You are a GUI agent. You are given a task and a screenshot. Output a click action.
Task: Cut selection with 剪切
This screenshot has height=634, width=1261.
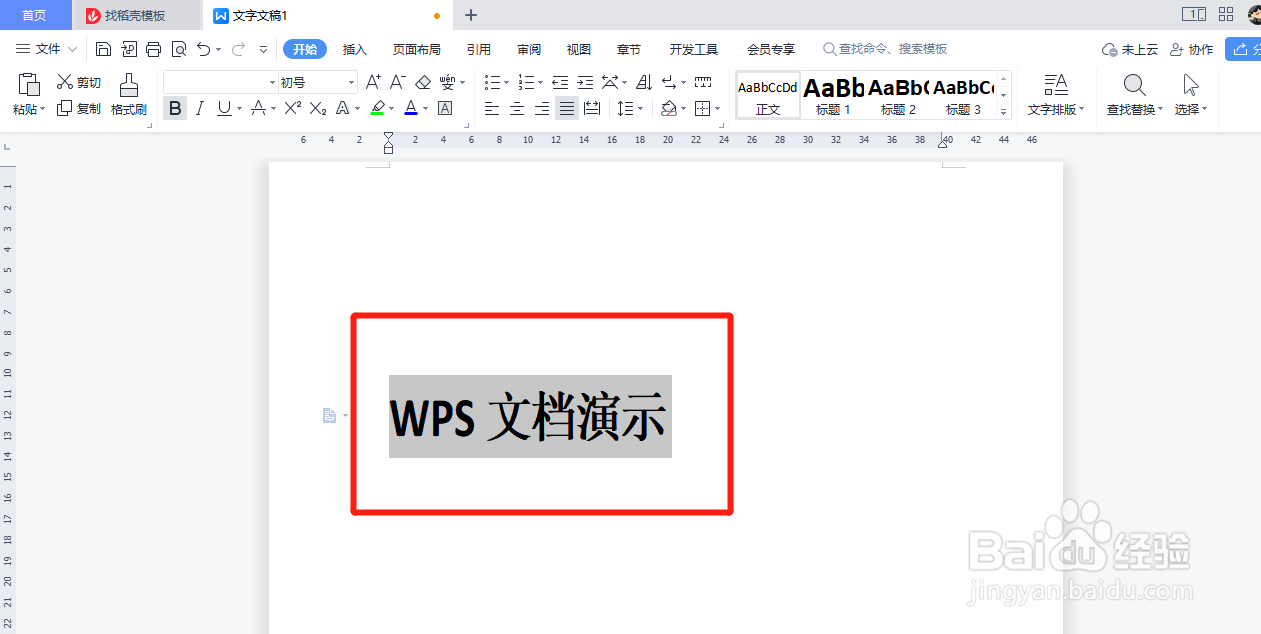[x=79, y=82]
